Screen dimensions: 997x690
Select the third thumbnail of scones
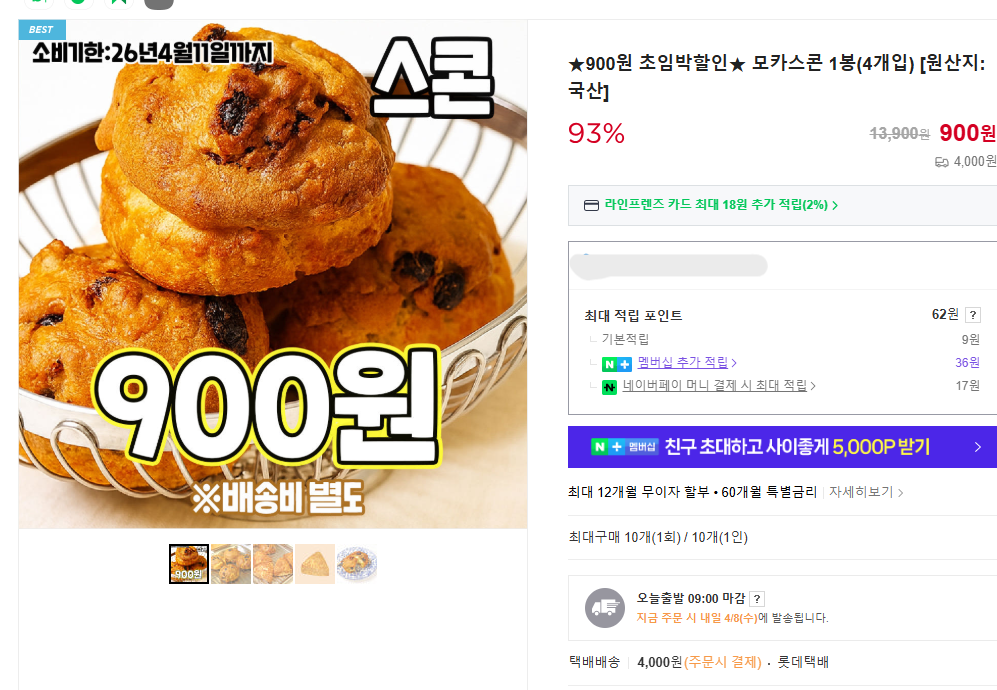(x=273, y=564)
